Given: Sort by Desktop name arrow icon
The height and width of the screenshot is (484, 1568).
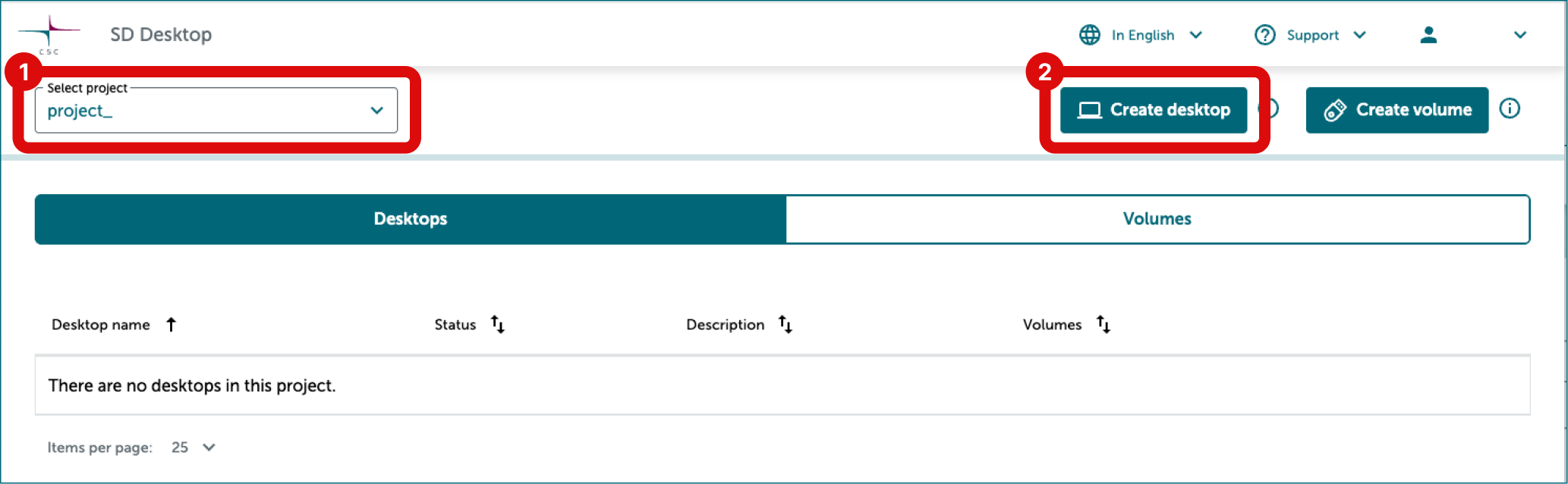Looking at the screenshot, I should 172,325.
